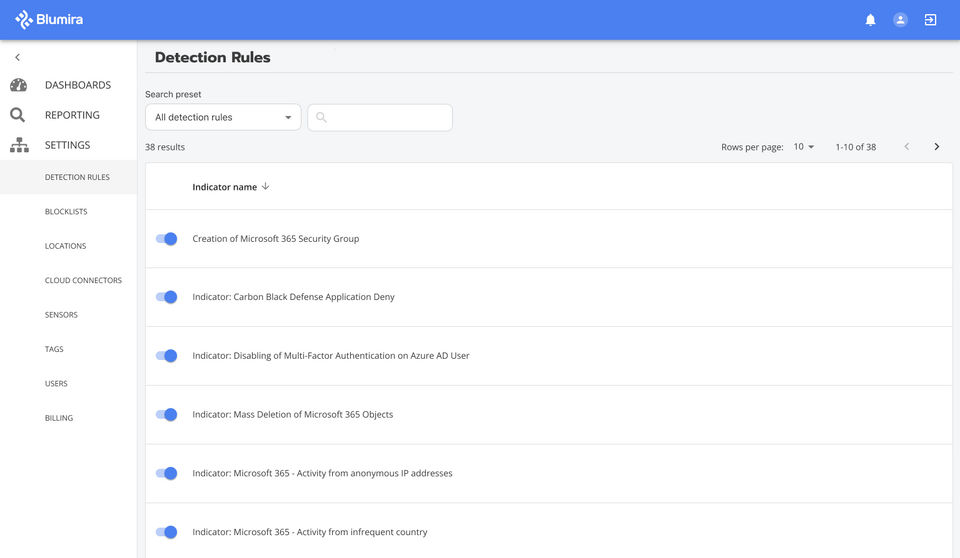Open the All detection rules preset dropdown
Image resolution: width=960 pixels, height=558 pixels.
point(223,117)
